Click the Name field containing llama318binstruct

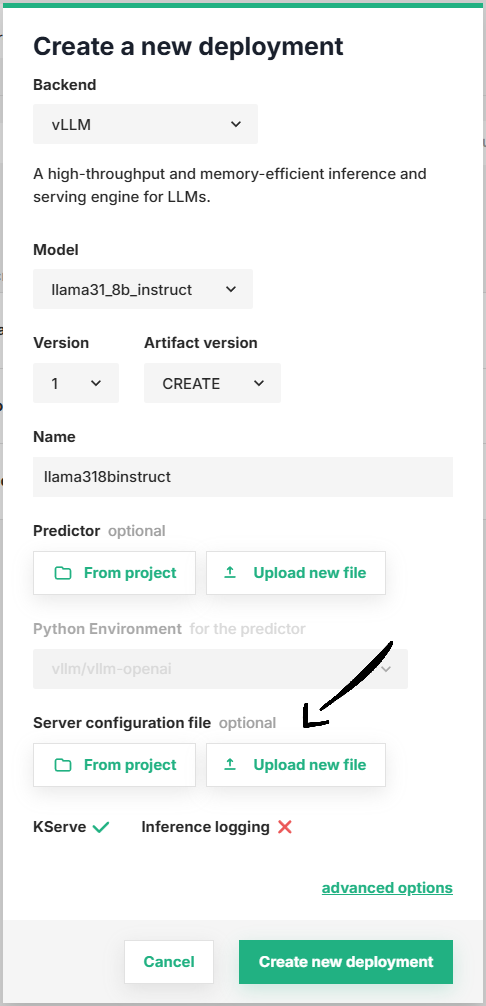[x=243, y=477]
